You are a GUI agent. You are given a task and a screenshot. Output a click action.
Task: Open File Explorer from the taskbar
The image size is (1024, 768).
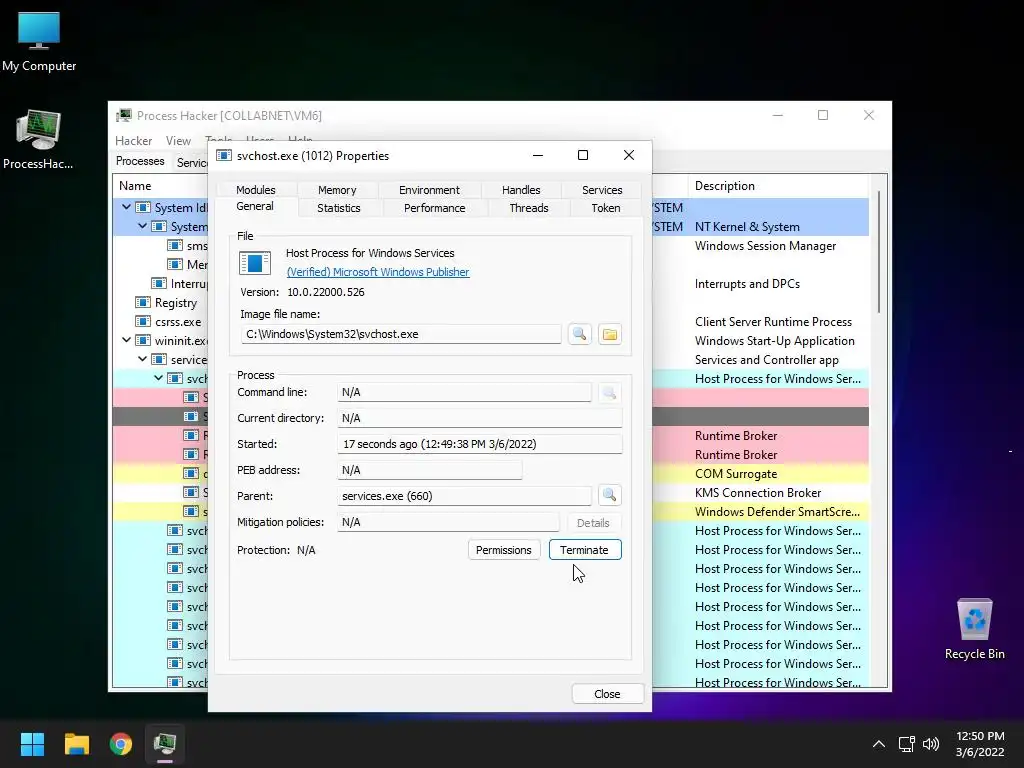pyautogui.click(x=76, y=744)
